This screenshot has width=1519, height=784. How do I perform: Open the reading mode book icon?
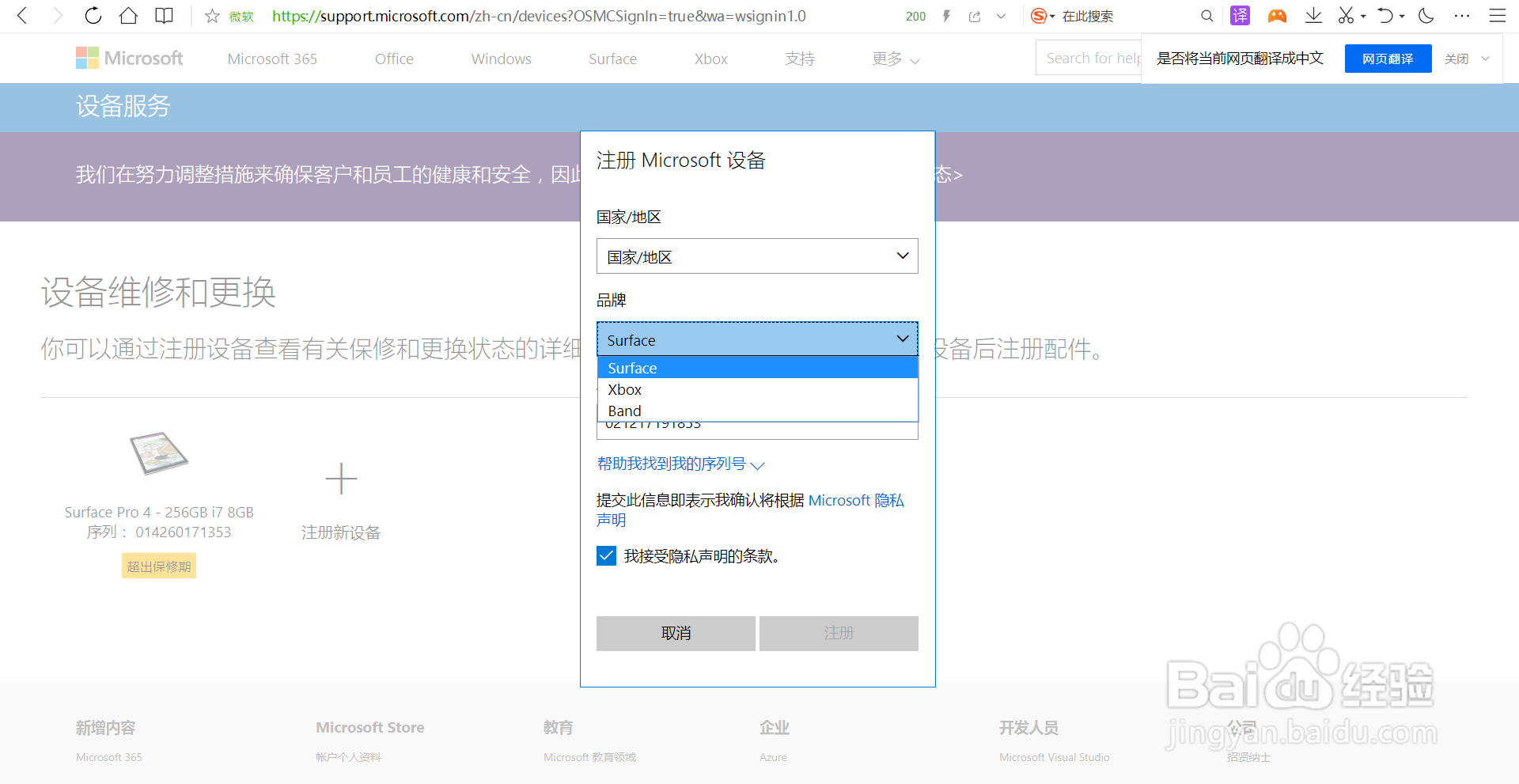pos(164,16)
